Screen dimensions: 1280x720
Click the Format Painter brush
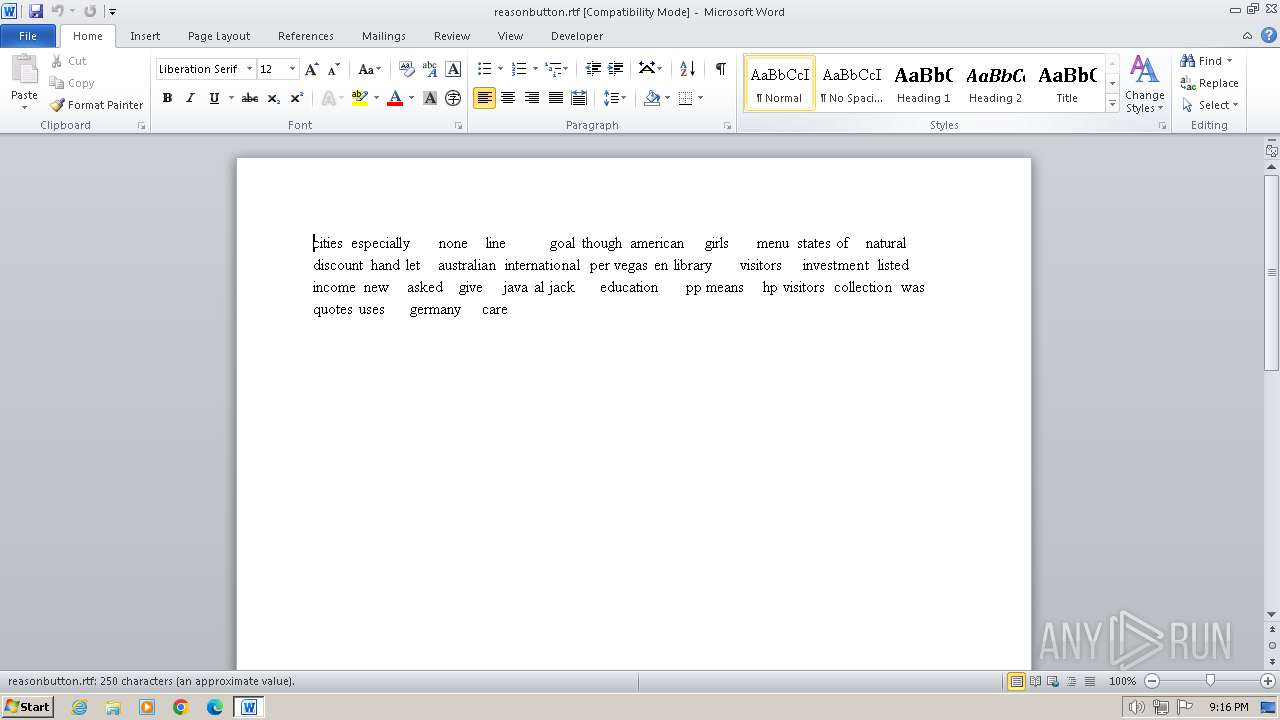coord(57,105)
